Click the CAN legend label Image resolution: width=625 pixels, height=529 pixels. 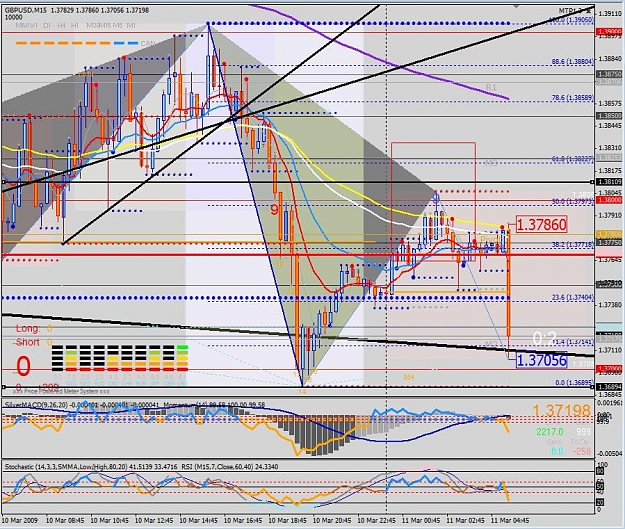[x=147, y=43]
